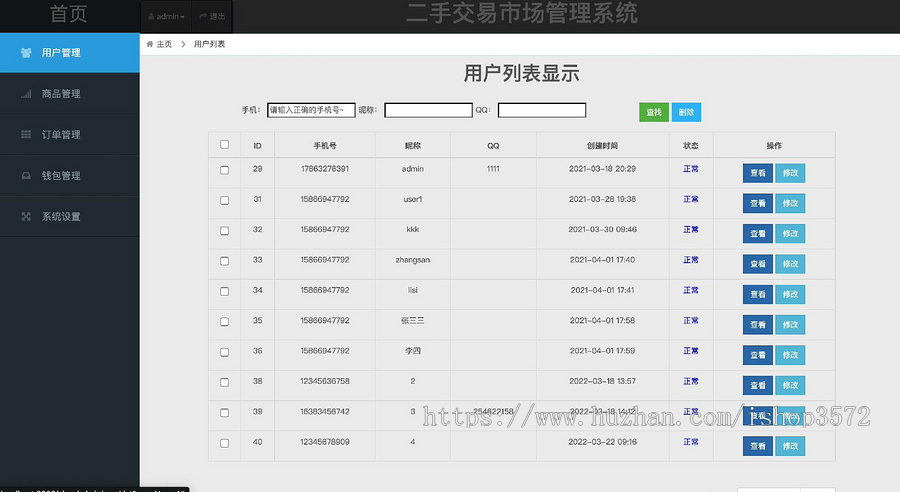Open 订单管理 in the sidebar
The image size is (900, 492).
coord(69,134)
